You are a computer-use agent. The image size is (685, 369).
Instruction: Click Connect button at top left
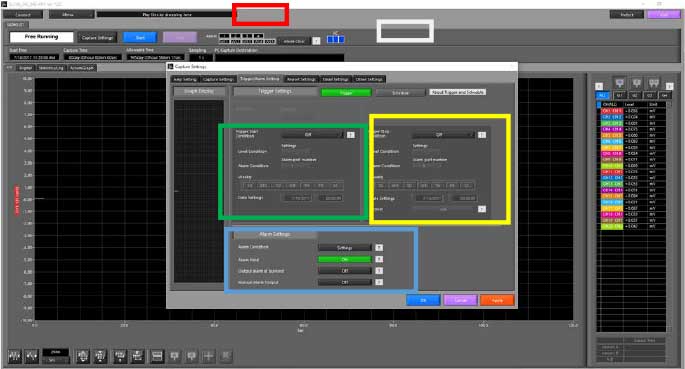(x=23, y=14)
